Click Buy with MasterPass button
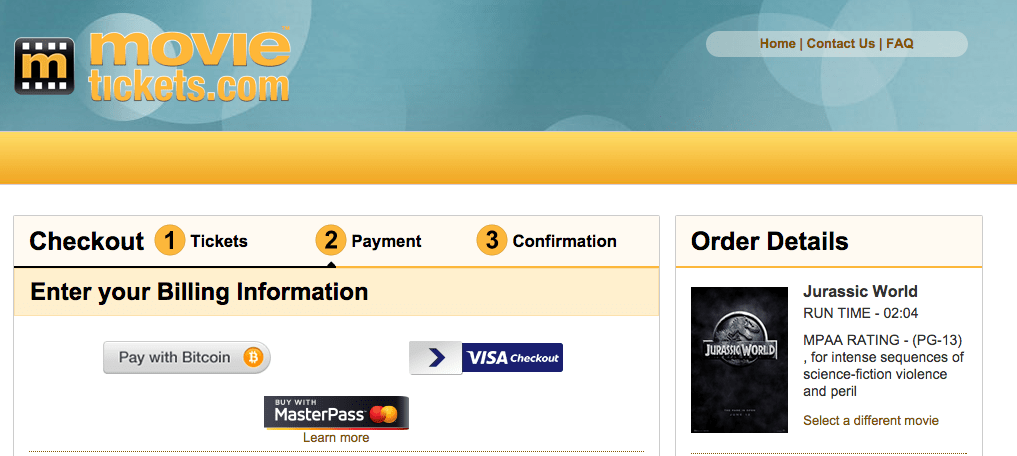Viewport: 1017px width, 456px height. pyautogui.click(x=336, y=413)
